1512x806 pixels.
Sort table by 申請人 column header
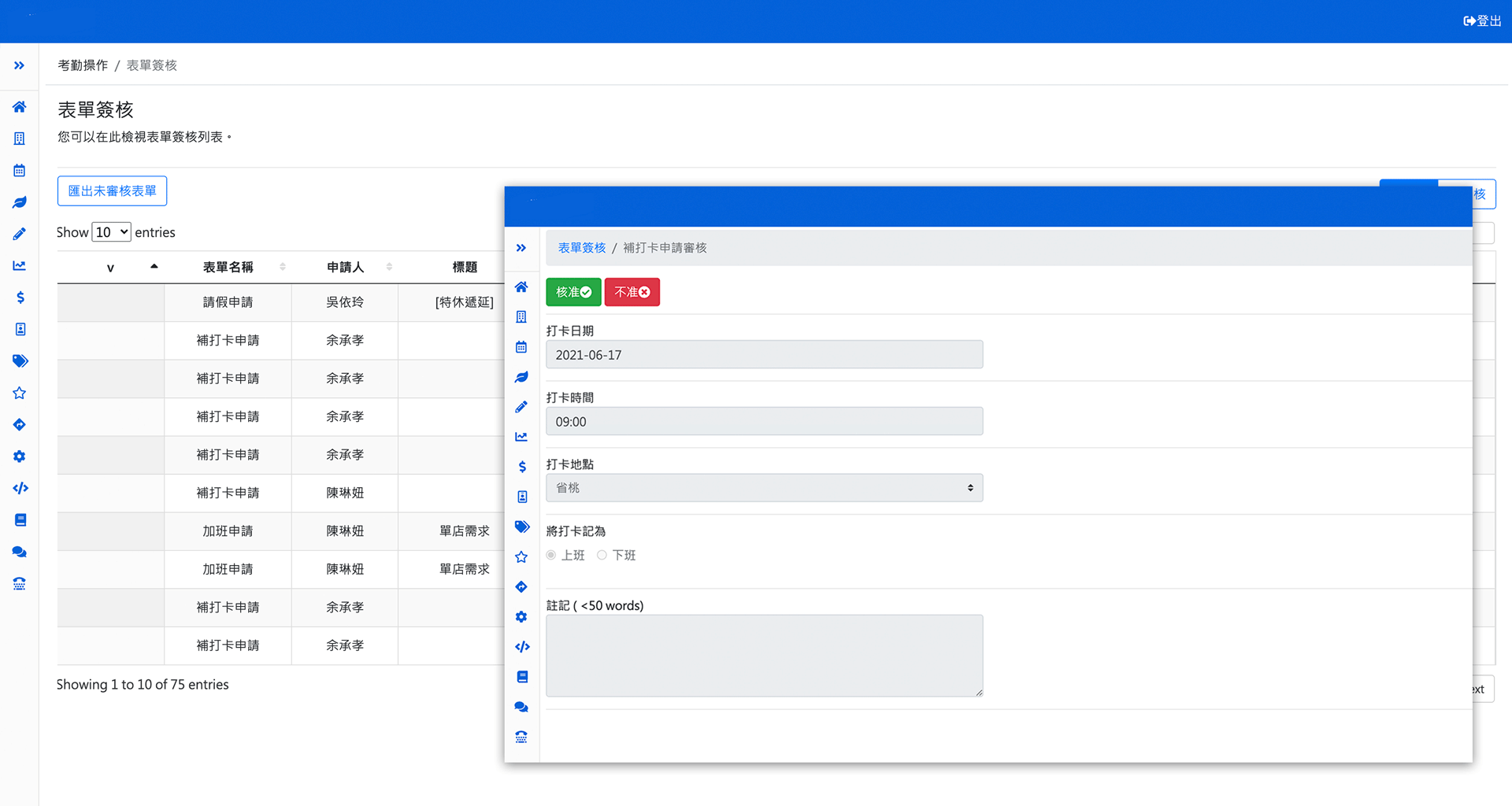coord(345,268)
